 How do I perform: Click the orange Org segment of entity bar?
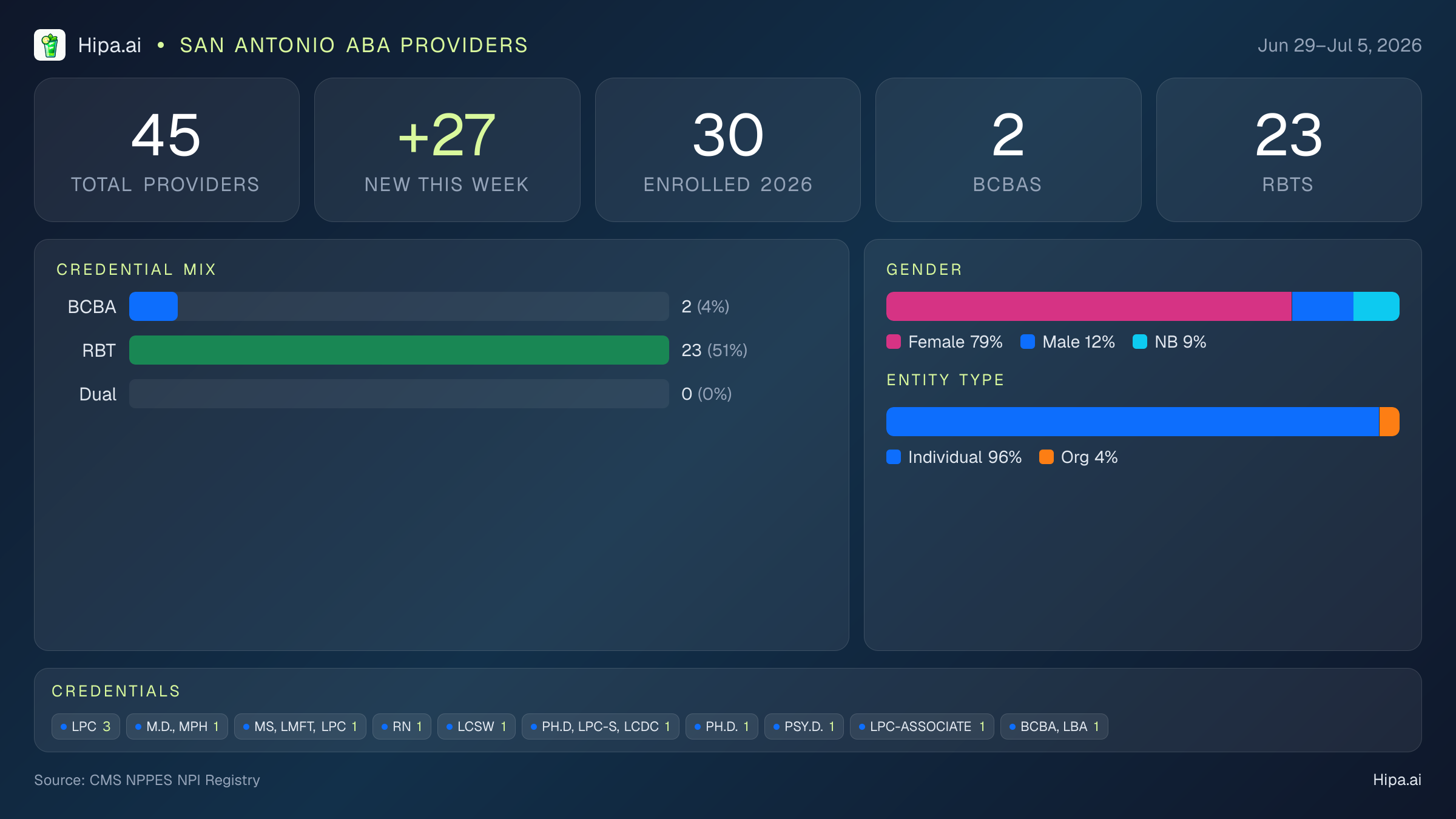click(x=1389, y=422)
